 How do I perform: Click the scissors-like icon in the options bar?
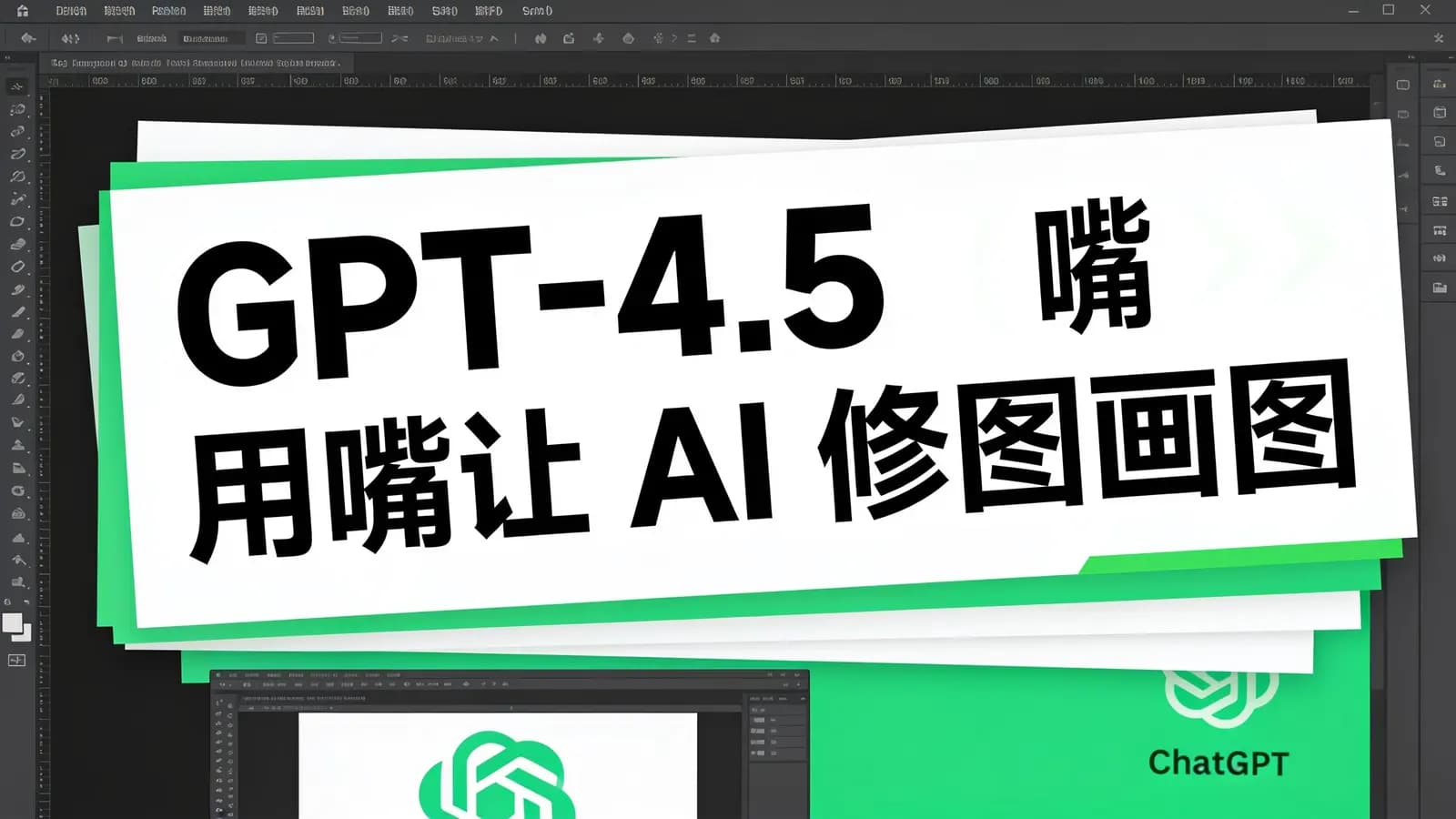[x=399, y=38]
